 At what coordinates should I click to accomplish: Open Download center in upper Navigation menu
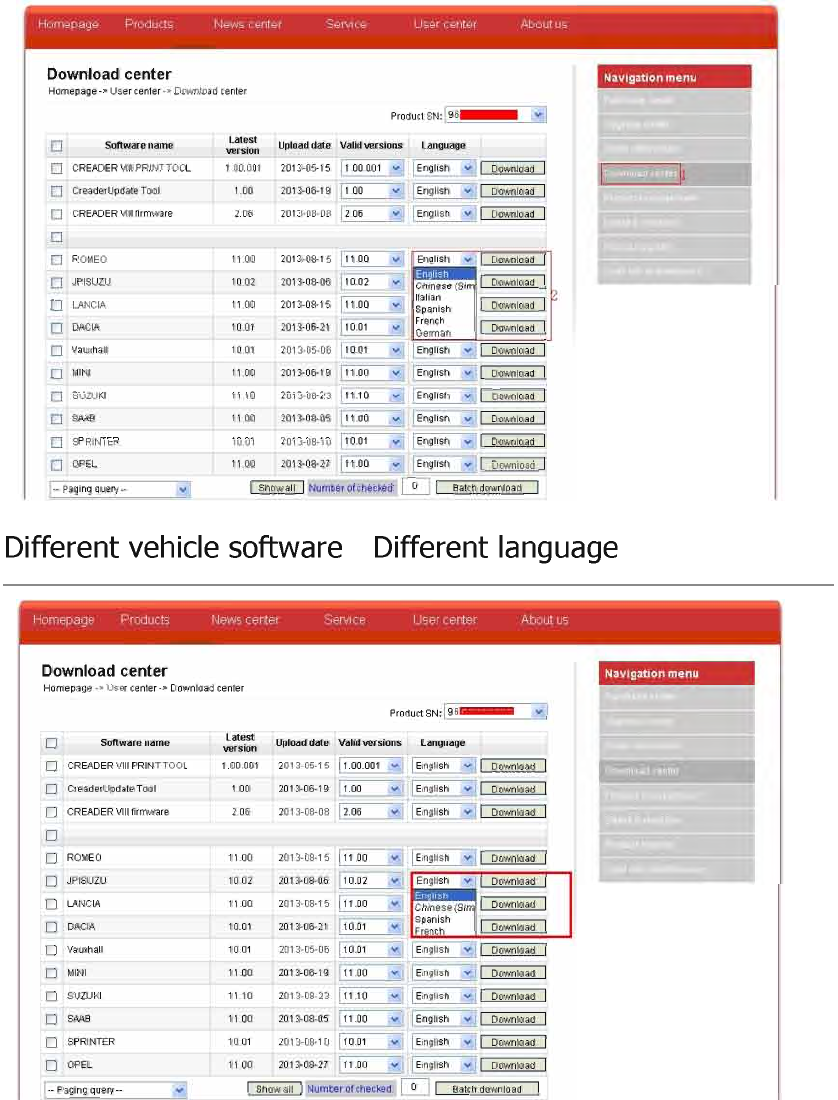(x=640, y=173)
